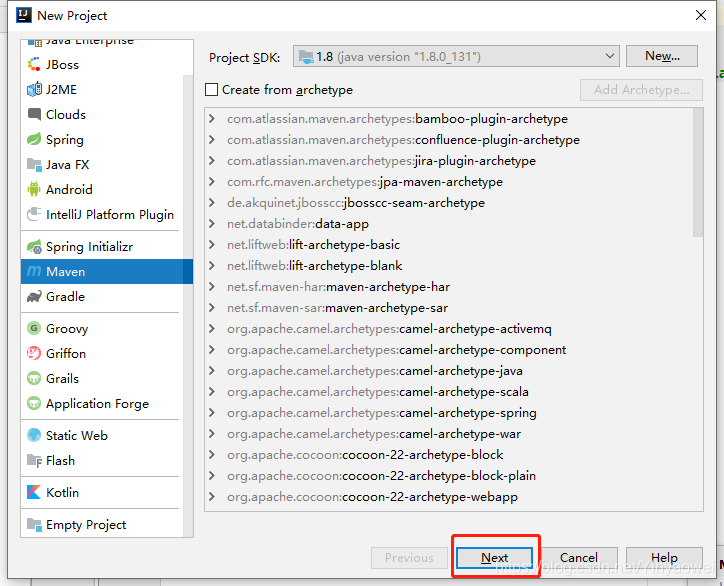Expand bamboo-plugin-archetype entry
724x586 pixels.
[x=212, y=119]
